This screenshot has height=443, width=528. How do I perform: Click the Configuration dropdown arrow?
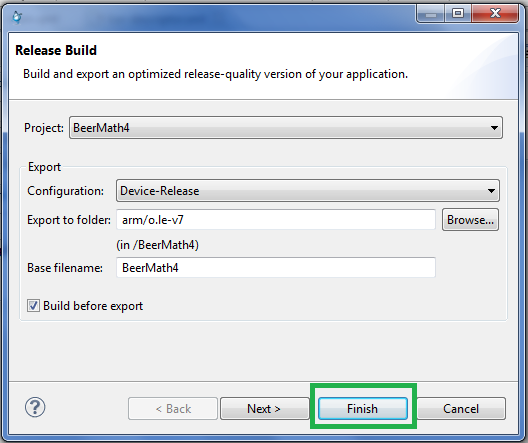[x=491, y=191]
